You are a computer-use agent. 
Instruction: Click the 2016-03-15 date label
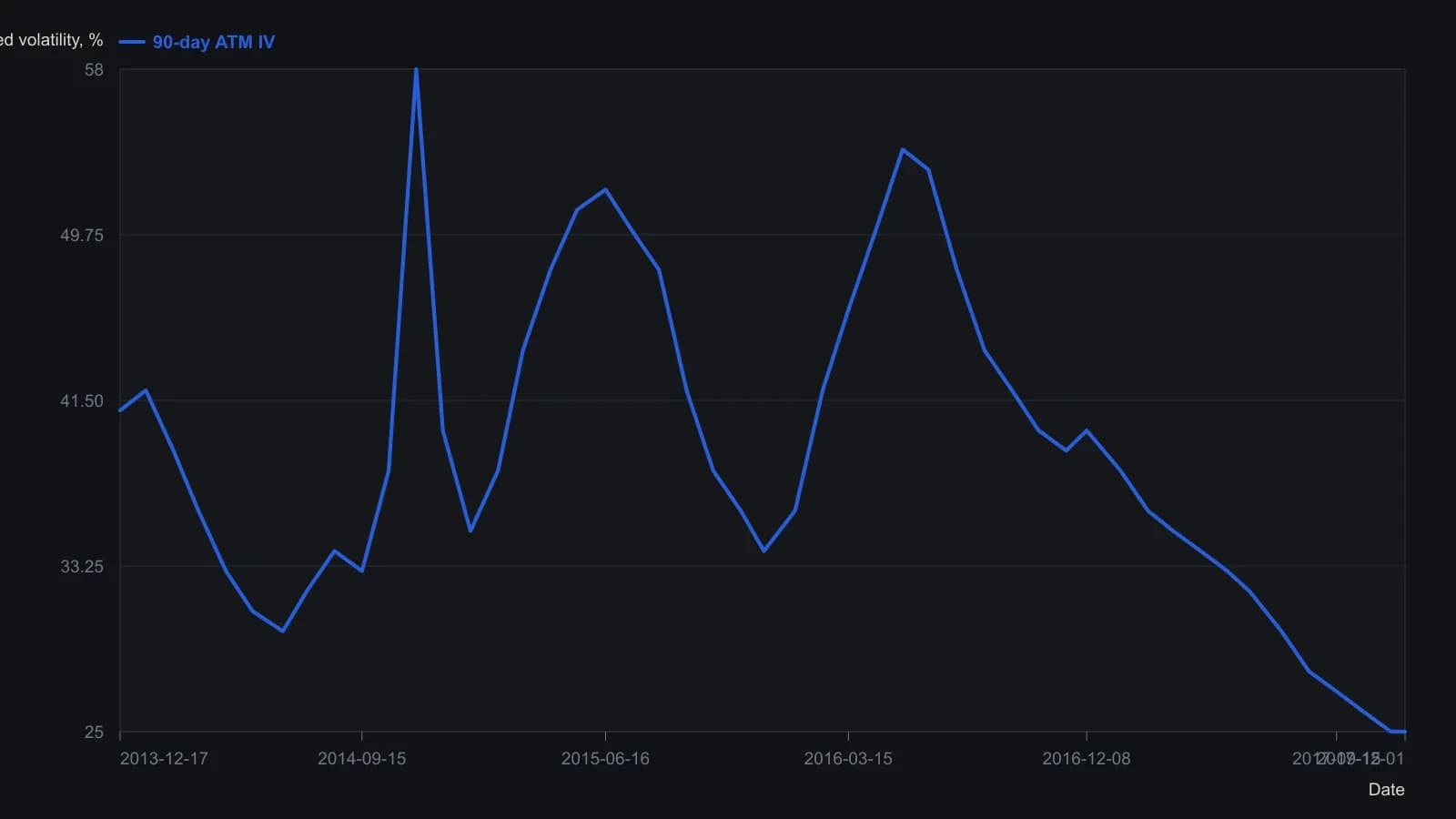tap(848, 759)
